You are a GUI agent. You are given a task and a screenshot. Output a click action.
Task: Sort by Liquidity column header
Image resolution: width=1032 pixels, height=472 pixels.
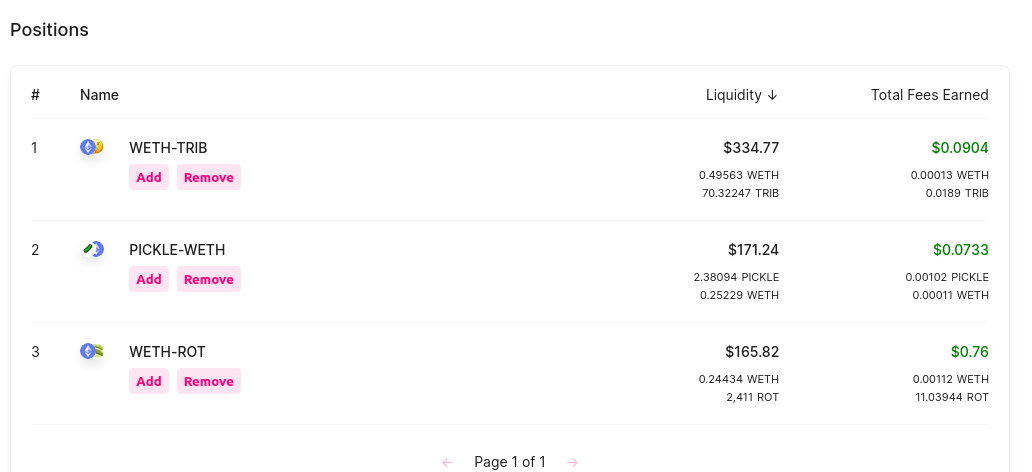pyautogui.click(x=741, y=95)
